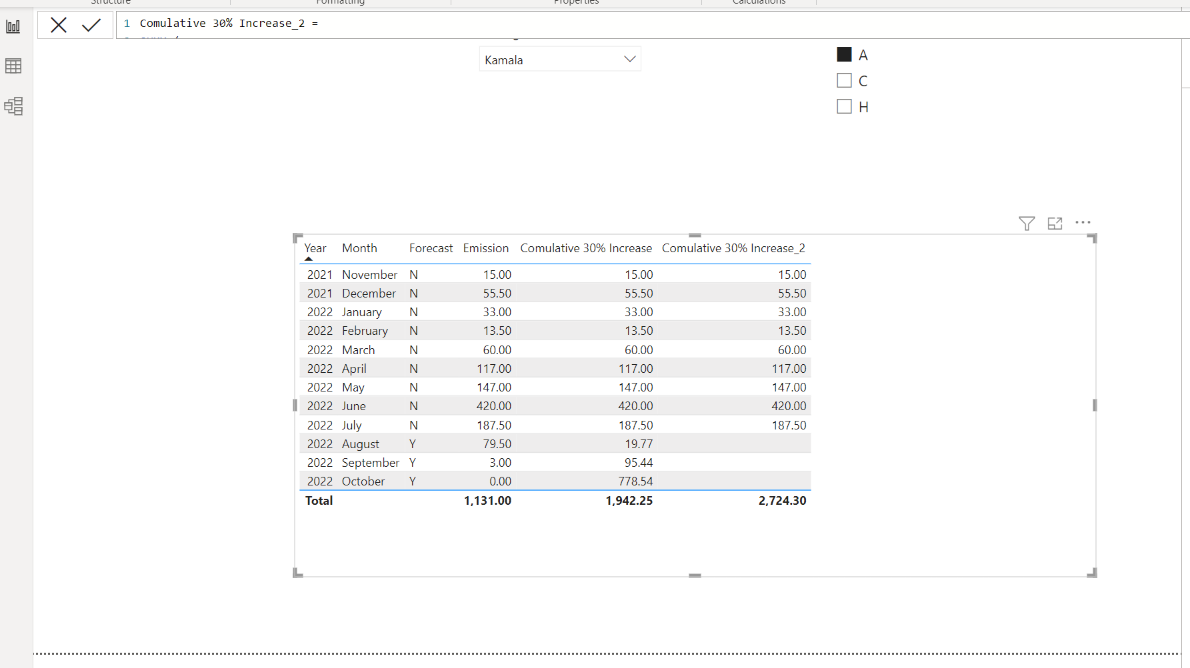Image resolution: width=1190 pixels, height=668 pixels.
Task: Click the 19.77 value in August row
Action: (639, 444)
